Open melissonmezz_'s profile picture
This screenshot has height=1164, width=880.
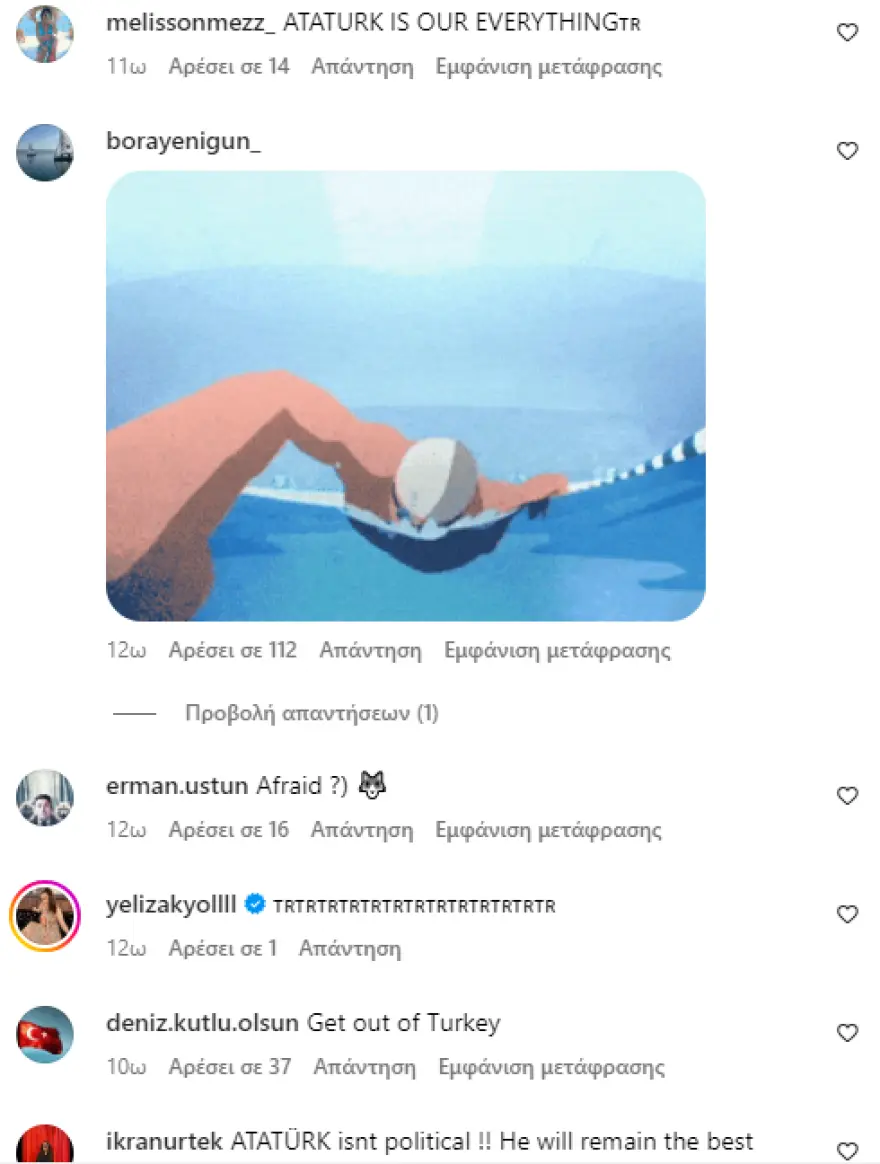click(x=45, y=33)
